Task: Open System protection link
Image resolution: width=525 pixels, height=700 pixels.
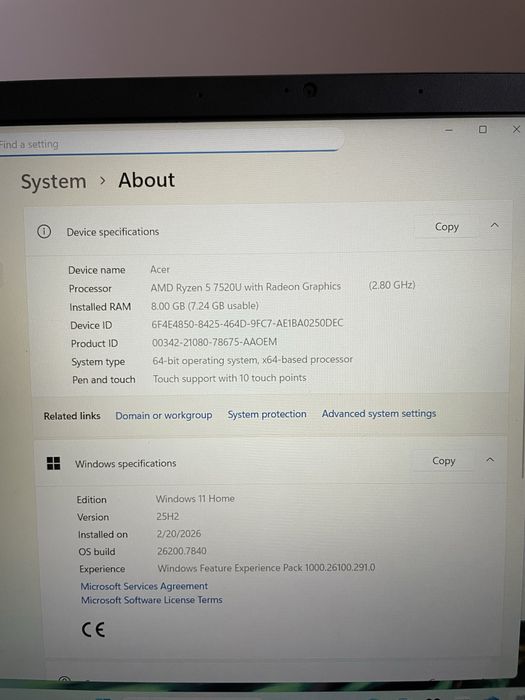Action: coord(267,414)
